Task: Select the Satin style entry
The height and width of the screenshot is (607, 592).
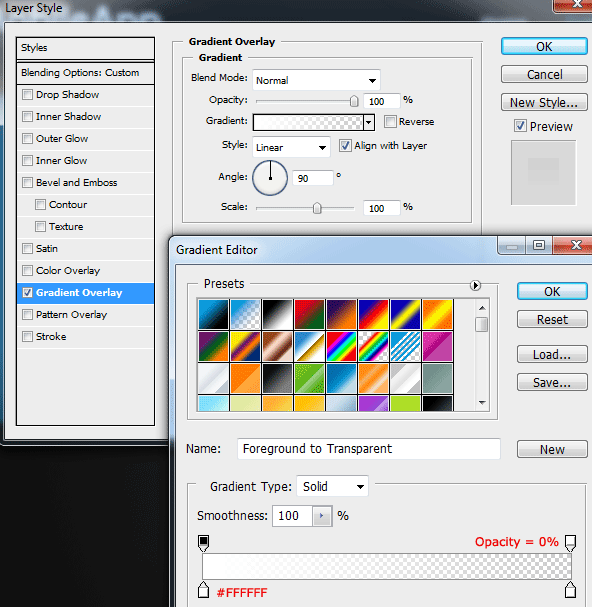Action: pyautogui.click(x=85, y=249)
